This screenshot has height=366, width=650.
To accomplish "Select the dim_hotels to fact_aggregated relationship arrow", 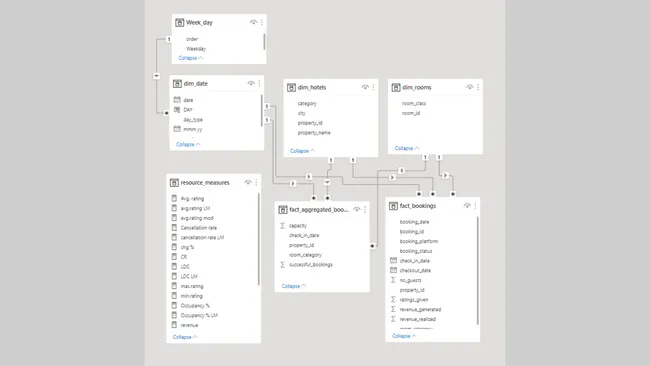I will tap(327, 182).
